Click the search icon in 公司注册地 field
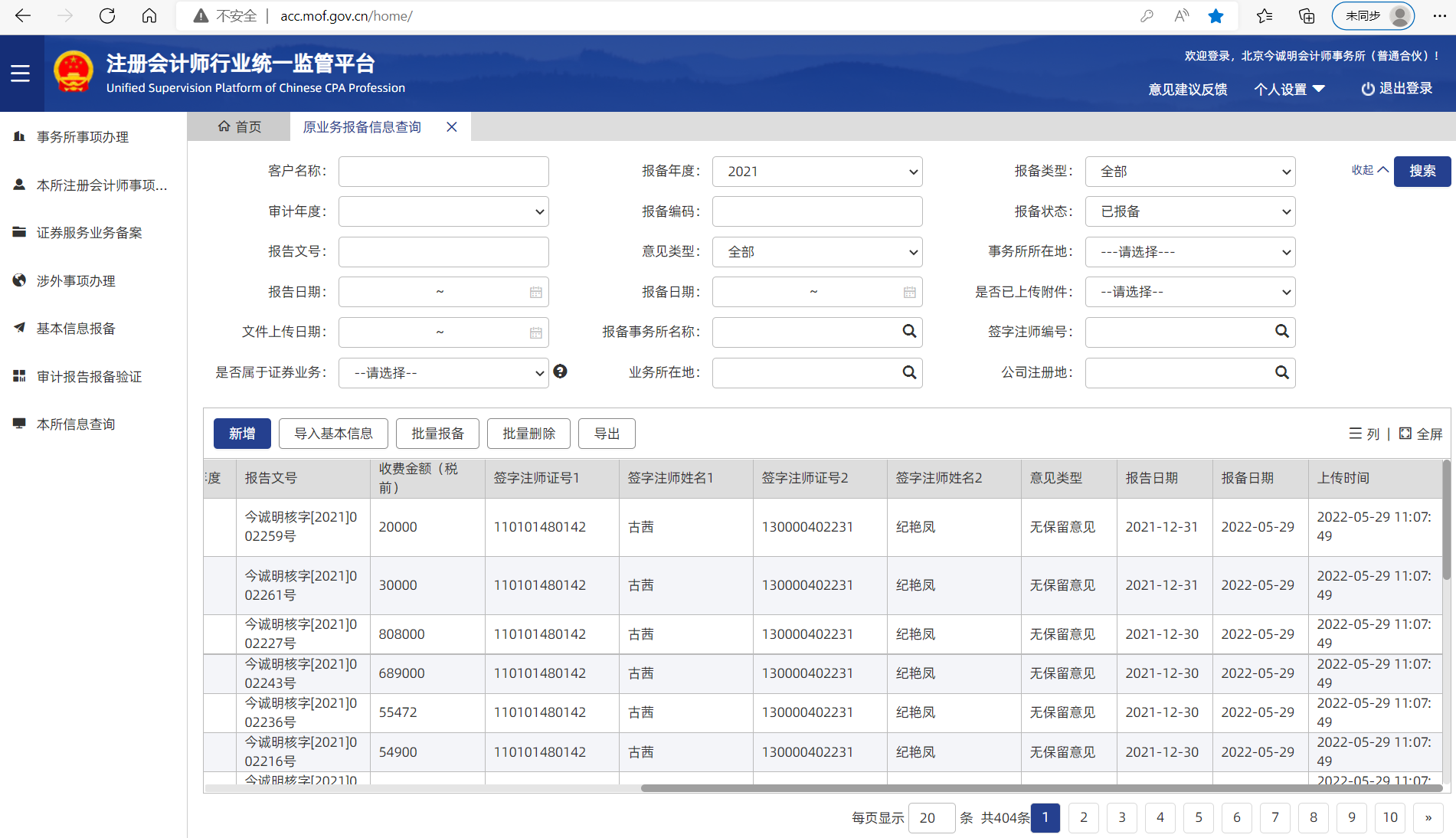Image resolution: width=1456 pixels, height=838 pixels. tap(1281, 372)
